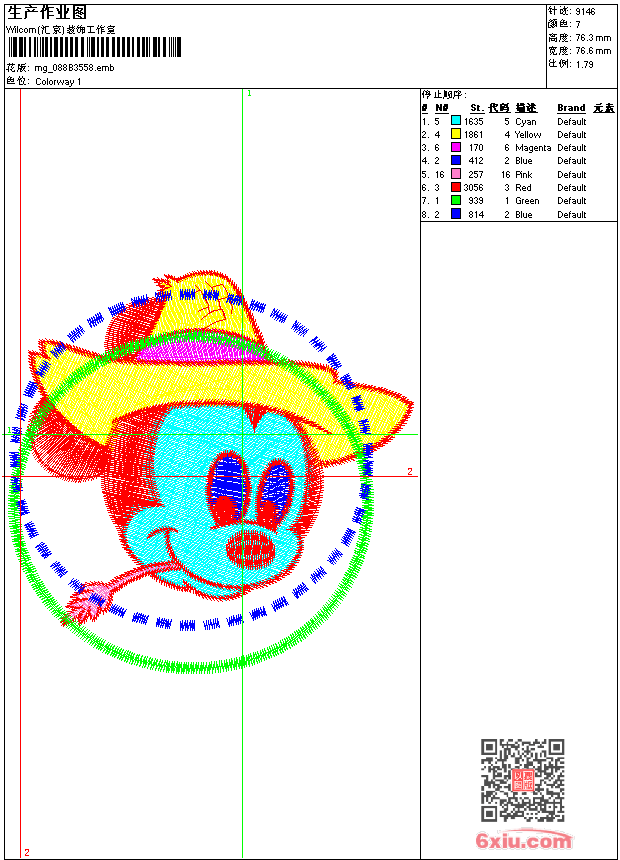Select the Colorway 1 label

coord(58,82)
